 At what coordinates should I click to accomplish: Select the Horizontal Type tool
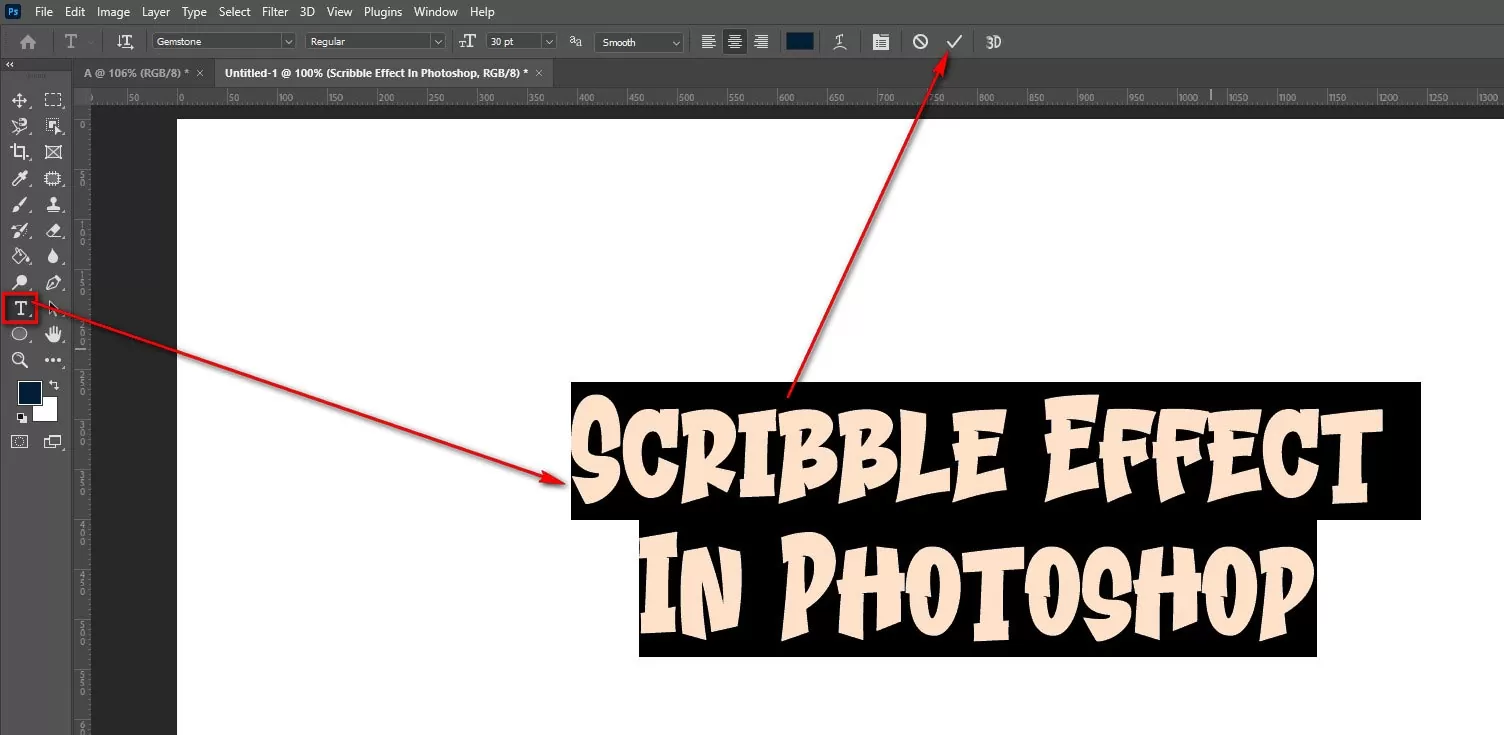(x=20, y=308)
